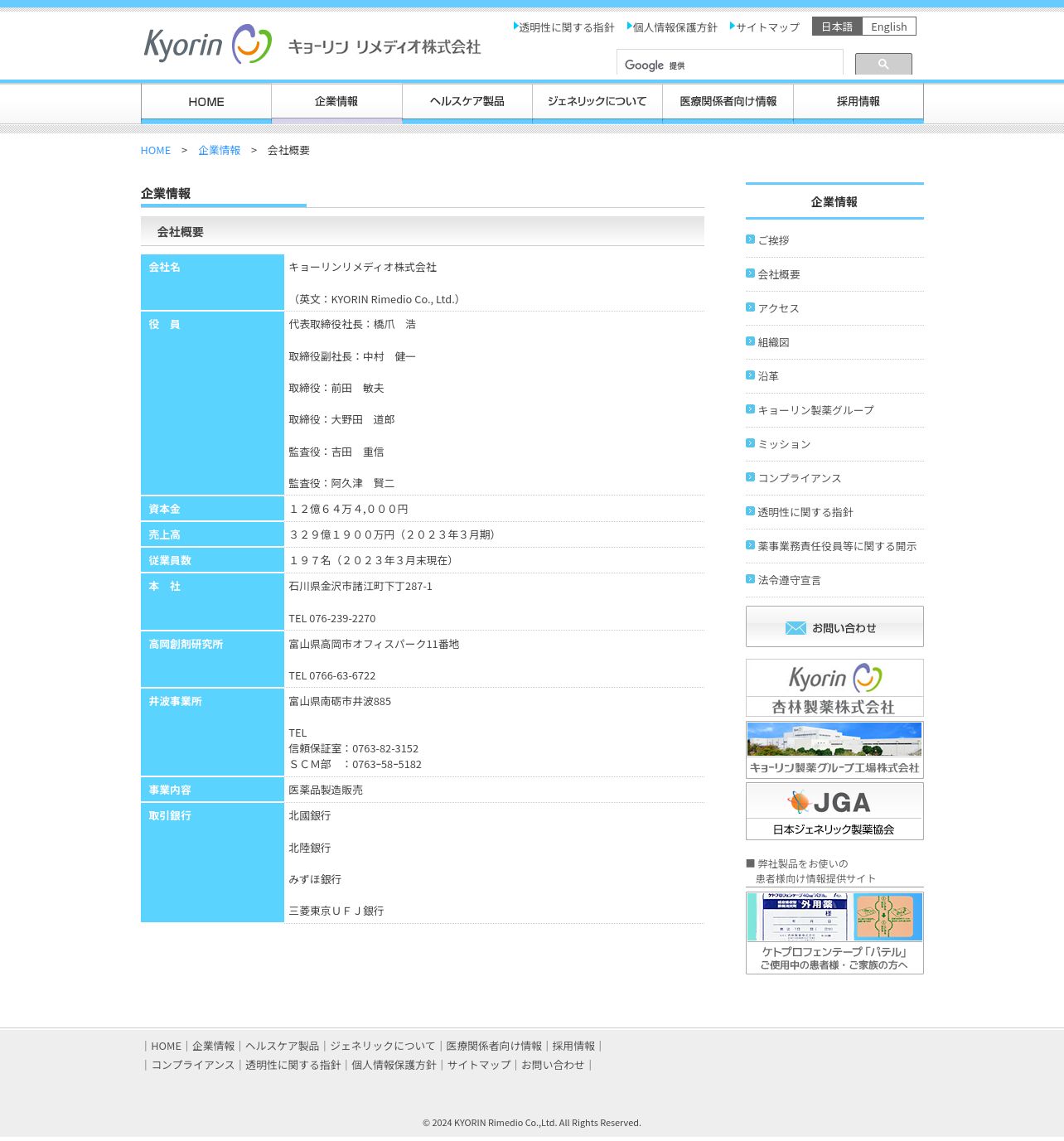The image size is (1064, 1141).
Task: Click the 高岡創剤研究所 row header
Action: 212,659
